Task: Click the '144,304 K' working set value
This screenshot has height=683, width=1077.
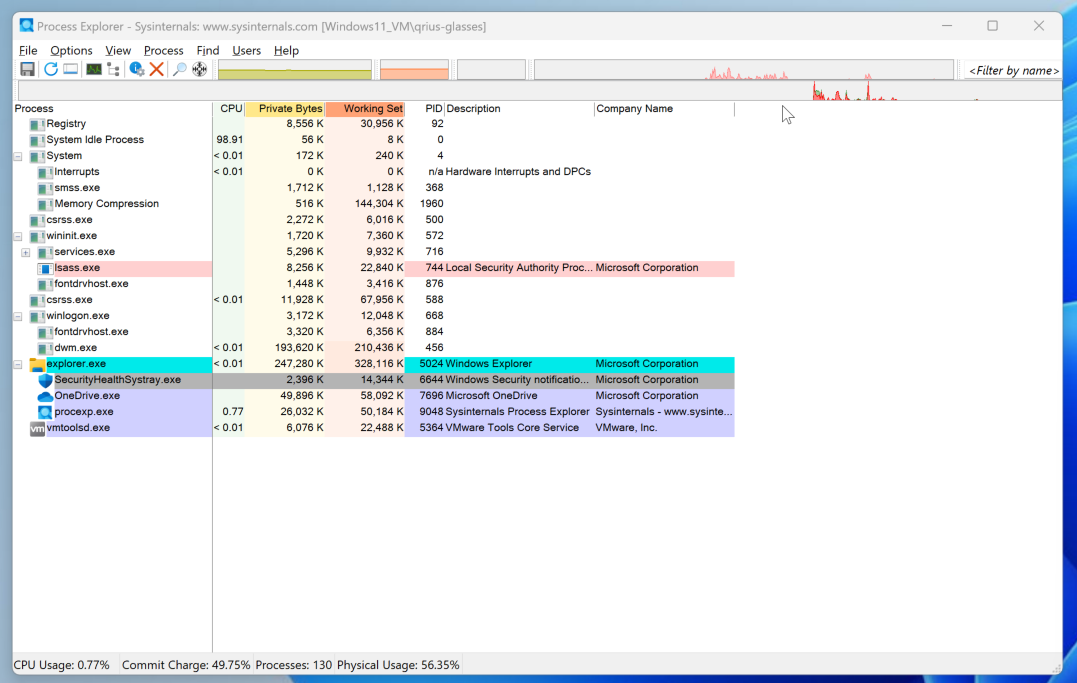Action: [x=379, y=204]
